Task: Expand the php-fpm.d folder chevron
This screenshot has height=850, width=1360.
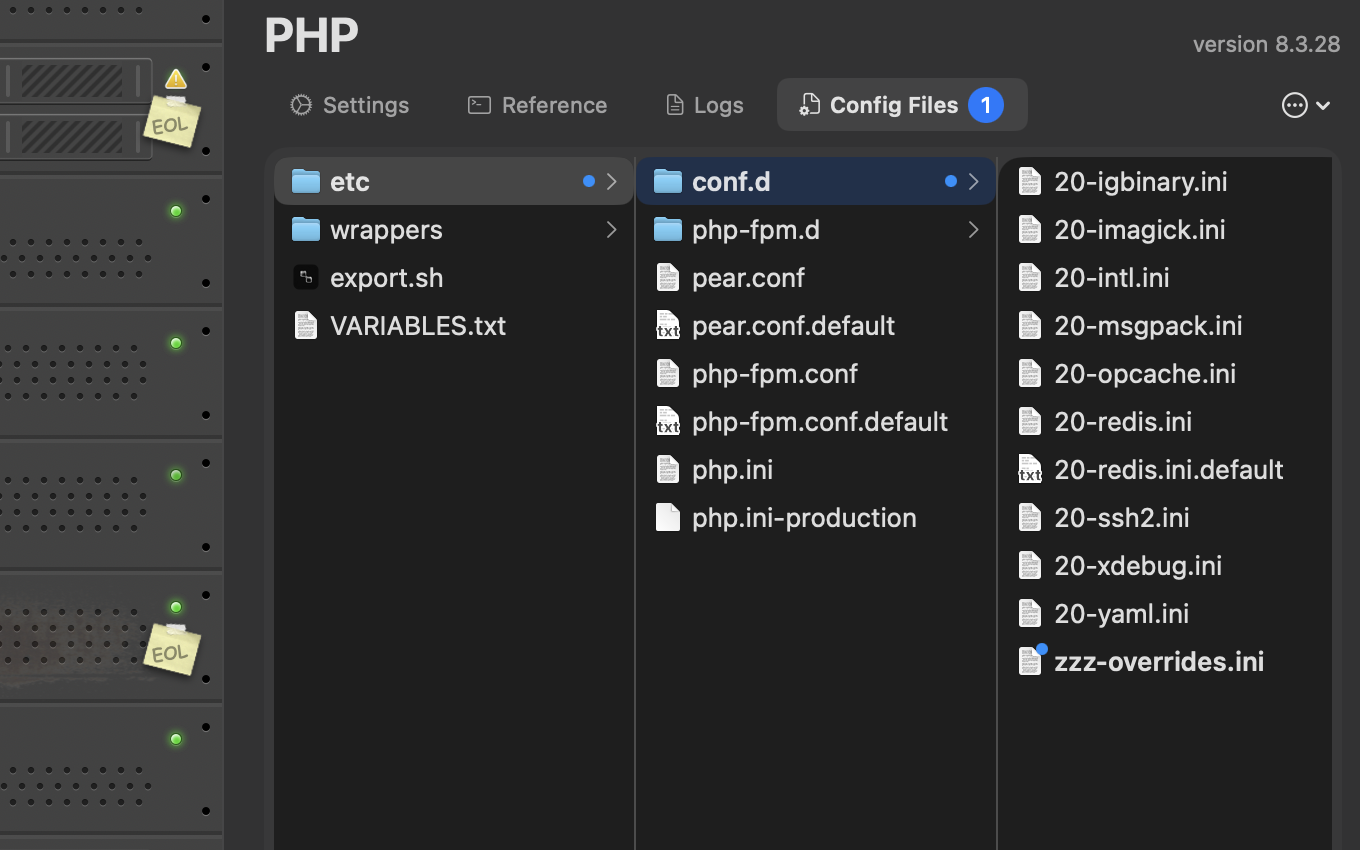Action: click(x=973, y=230)
